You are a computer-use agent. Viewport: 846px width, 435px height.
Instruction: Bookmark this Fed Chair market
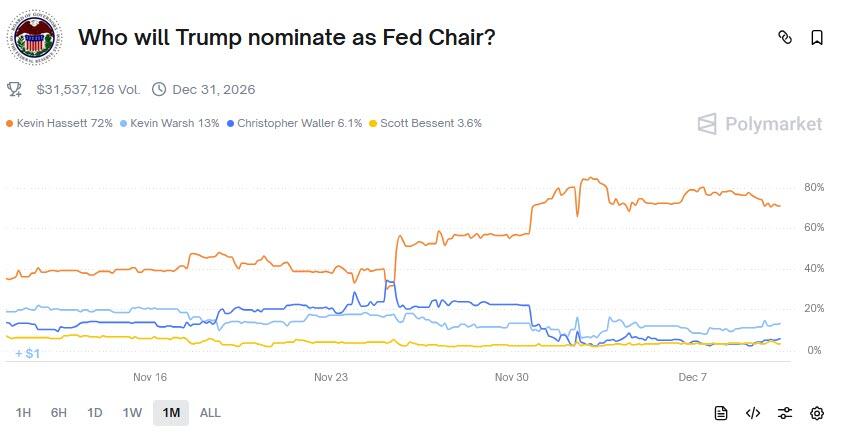click(x=817, y=38)
